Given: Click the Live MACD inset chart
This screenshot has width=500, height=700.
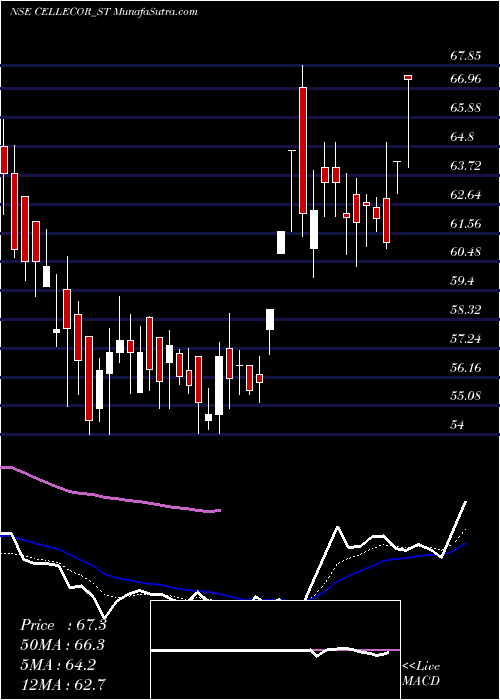Looking at the screenshot, I should [275, 650].
